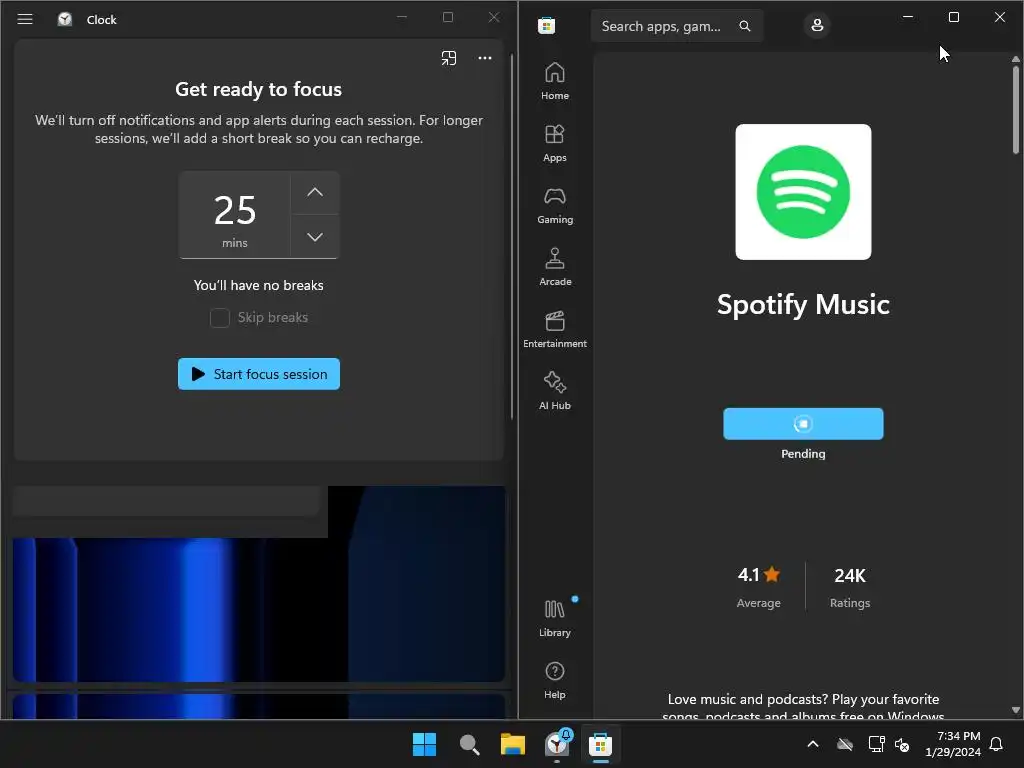Click the Get ready to focus heading
Viewport: 1024px width, 768px height.
(259, 89)
